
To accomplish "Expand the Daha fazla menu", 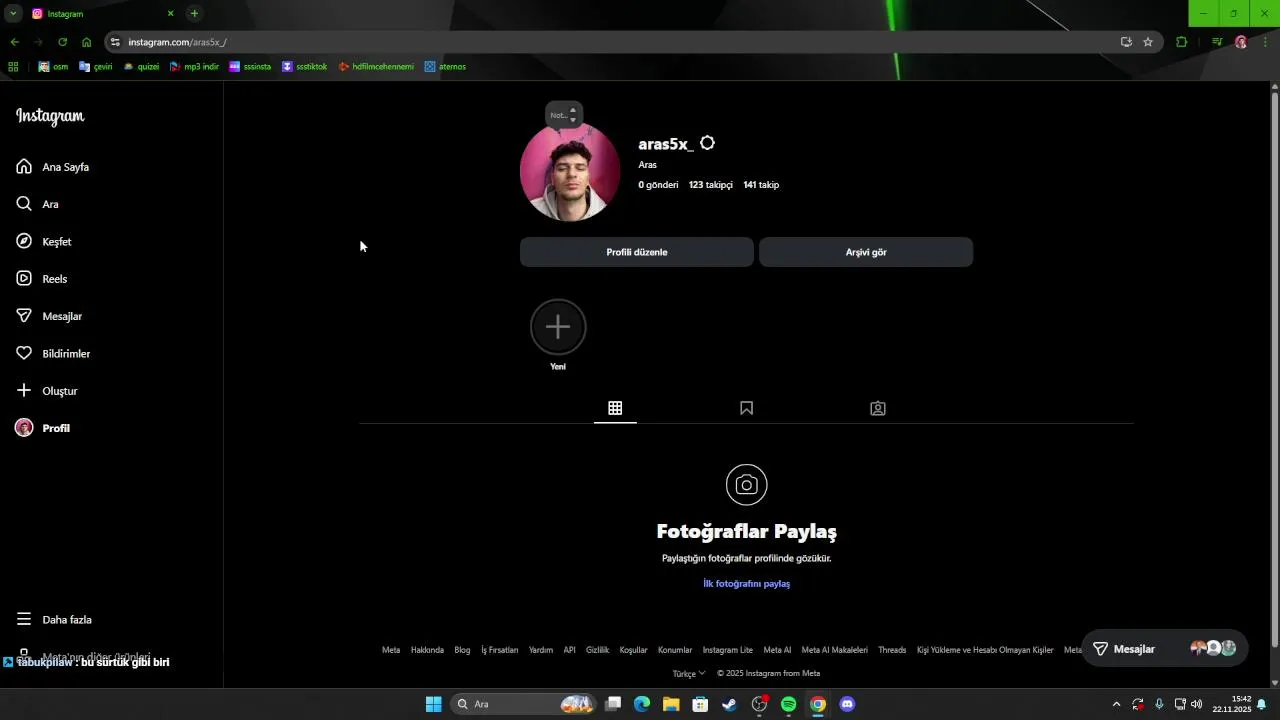I will 55,620.
